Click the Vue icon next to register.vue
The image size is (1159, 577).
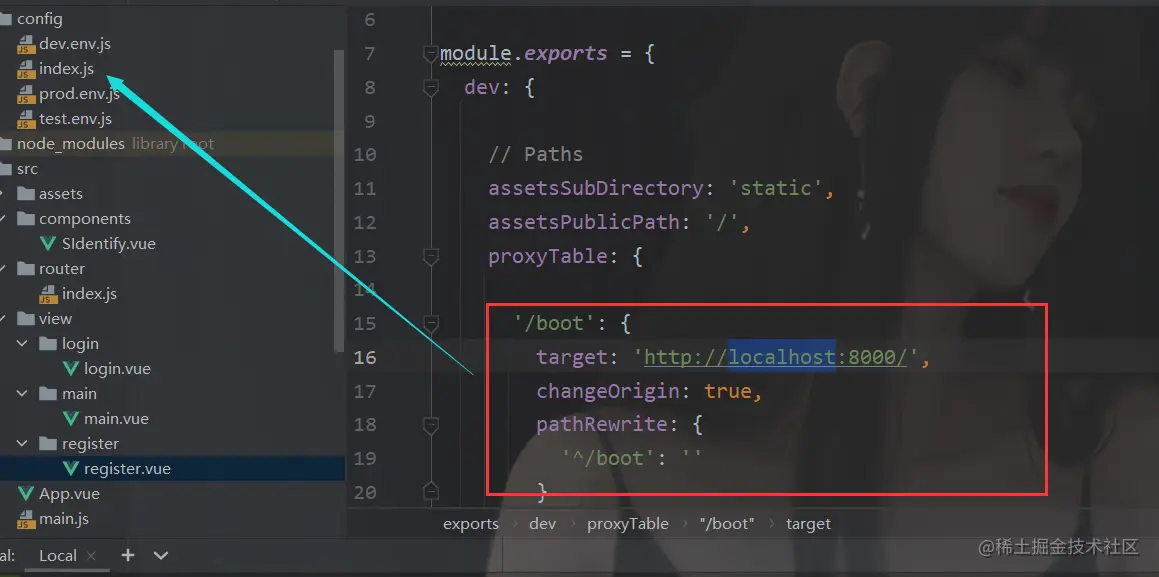coord(71,469)
